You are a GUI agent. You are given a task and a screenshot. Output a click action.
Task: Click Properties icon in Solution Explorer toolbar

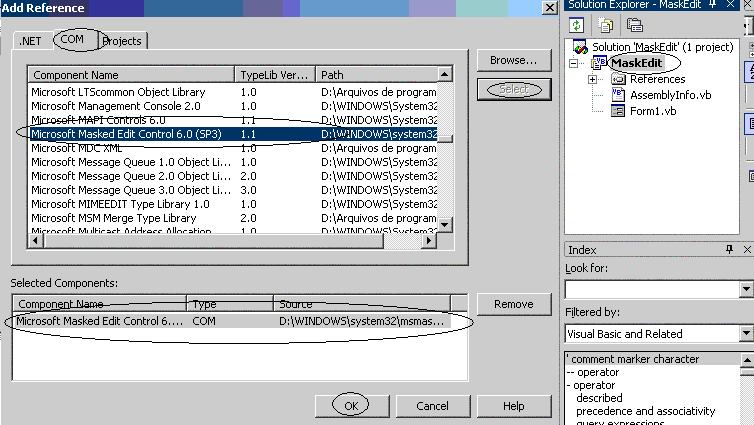click(x=634, y=25)
